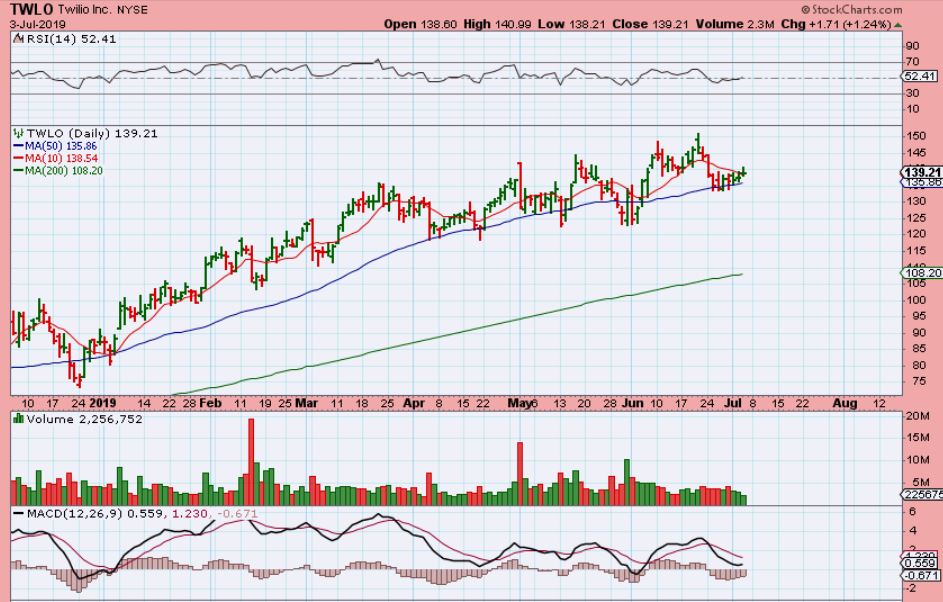Click the MACD signal value 1.230
The image size is (943, 602).
(x=190, y=514)
